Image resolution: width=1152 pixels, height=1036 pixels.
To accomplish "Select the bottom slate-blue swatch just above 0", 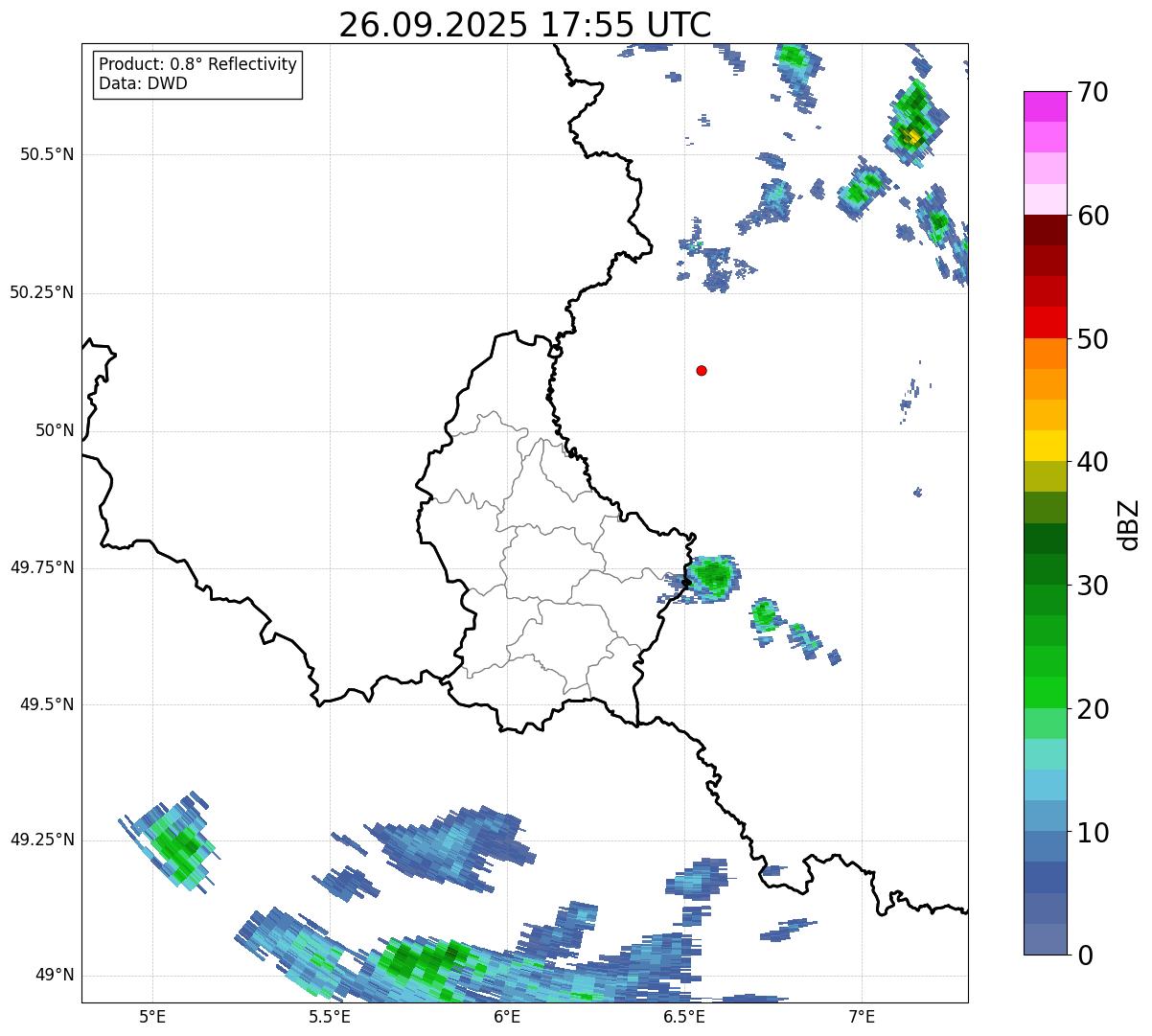I will point(1045,939).
